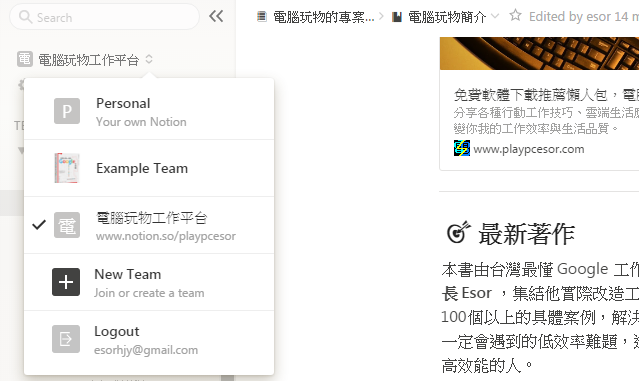Open www.playpcesor.com bookmark link

[529, 149]
